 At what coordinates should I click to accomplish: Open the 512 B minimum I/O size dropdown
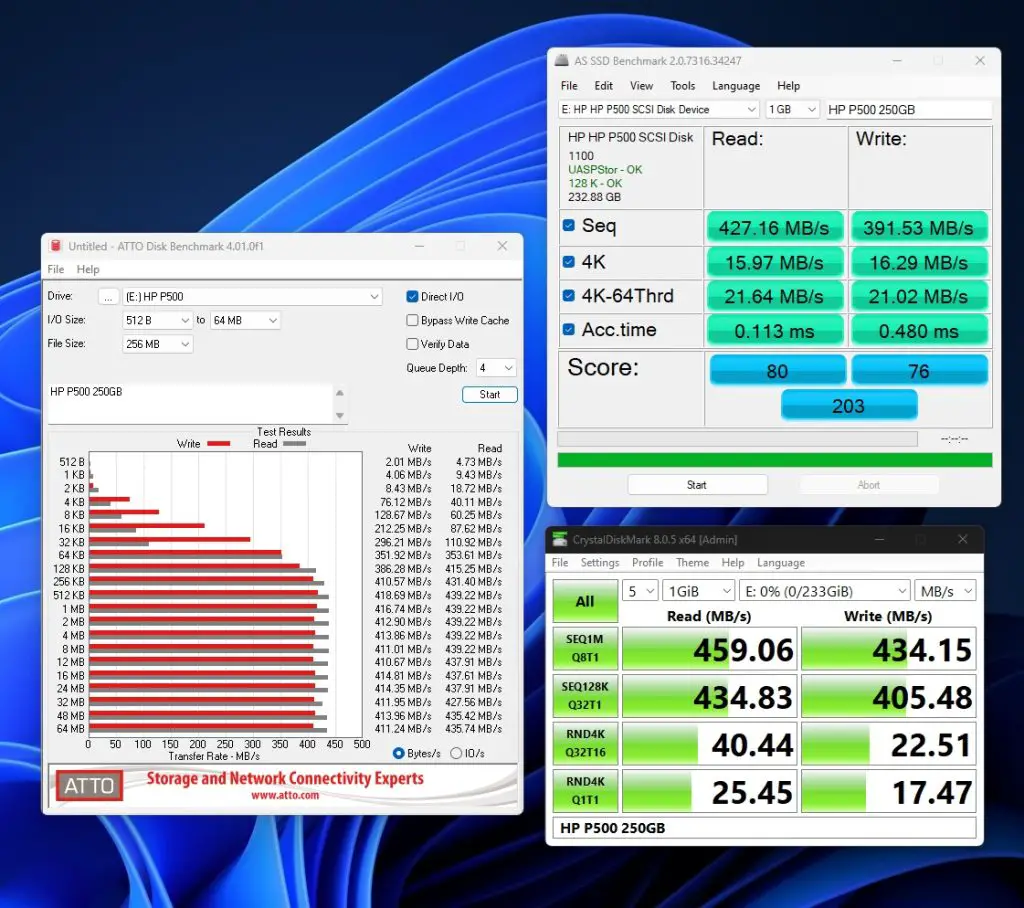(x=157, y=320)
